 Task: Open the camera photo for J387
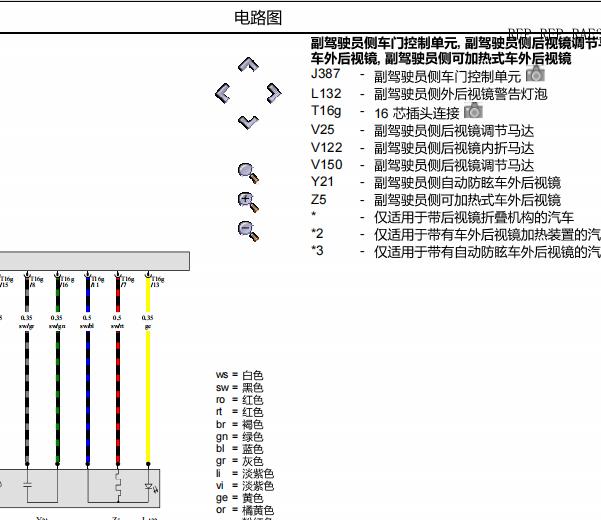click(535, 74)
